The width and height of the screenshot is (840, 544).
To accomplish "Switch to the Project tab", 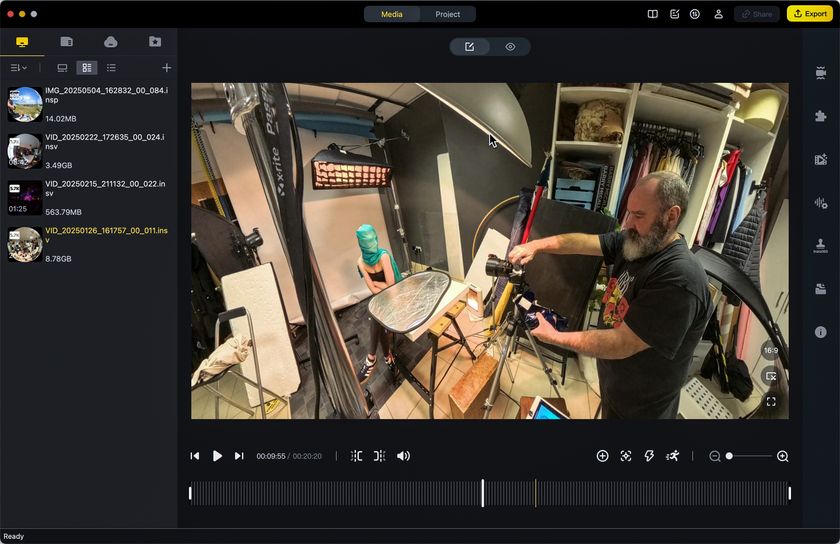I will (x=447, y=14).
